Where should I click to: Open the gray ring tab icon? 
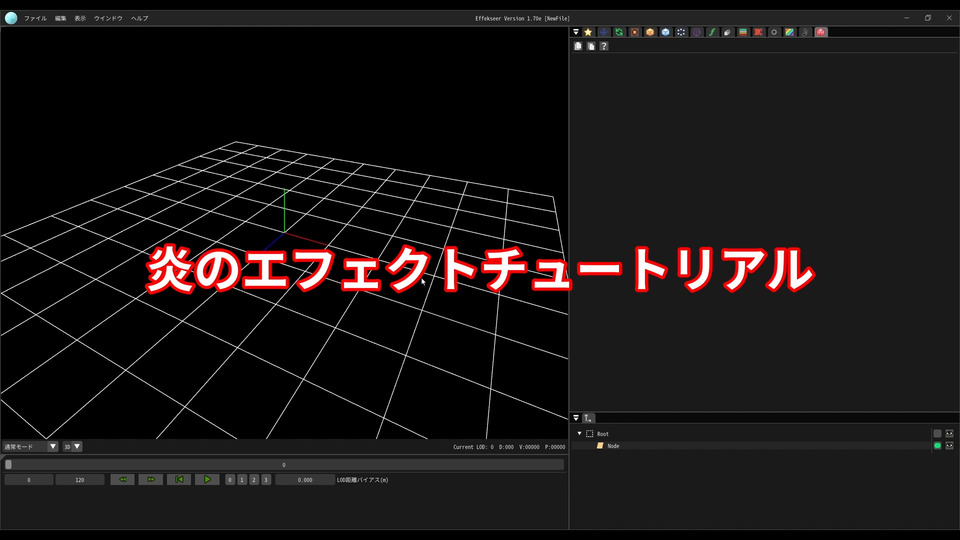(x=774, y=32)
